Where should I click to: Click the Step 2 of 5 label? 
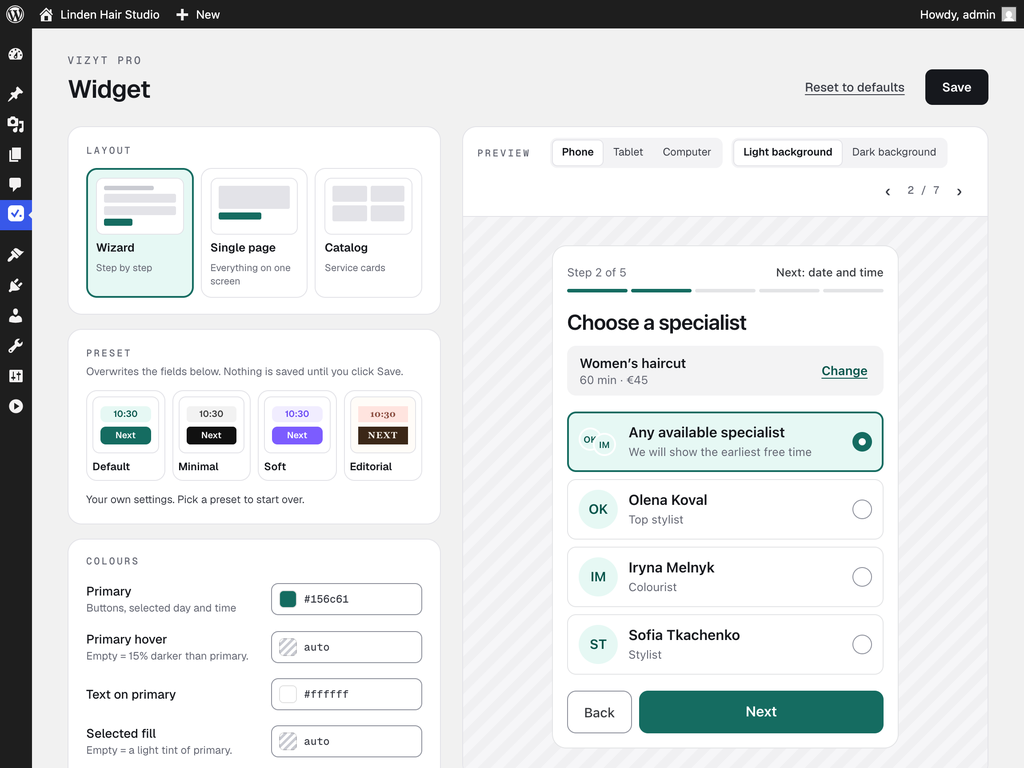(596, 272)
